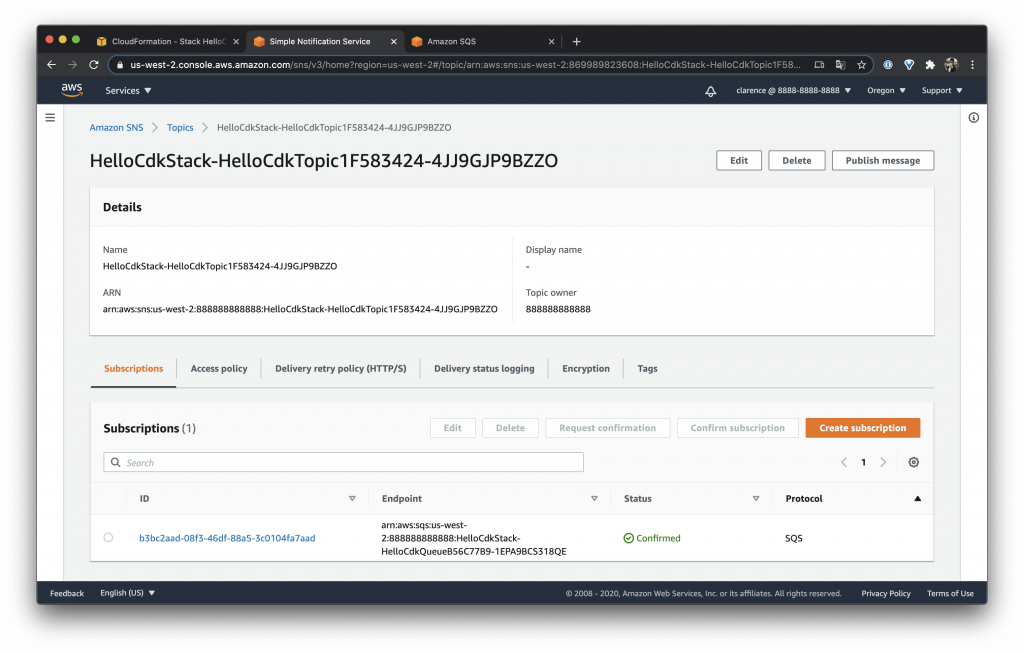Select the b3bc2aad subscription radio button
This screenshot has width=1024, height=653.
coord(108,537)
